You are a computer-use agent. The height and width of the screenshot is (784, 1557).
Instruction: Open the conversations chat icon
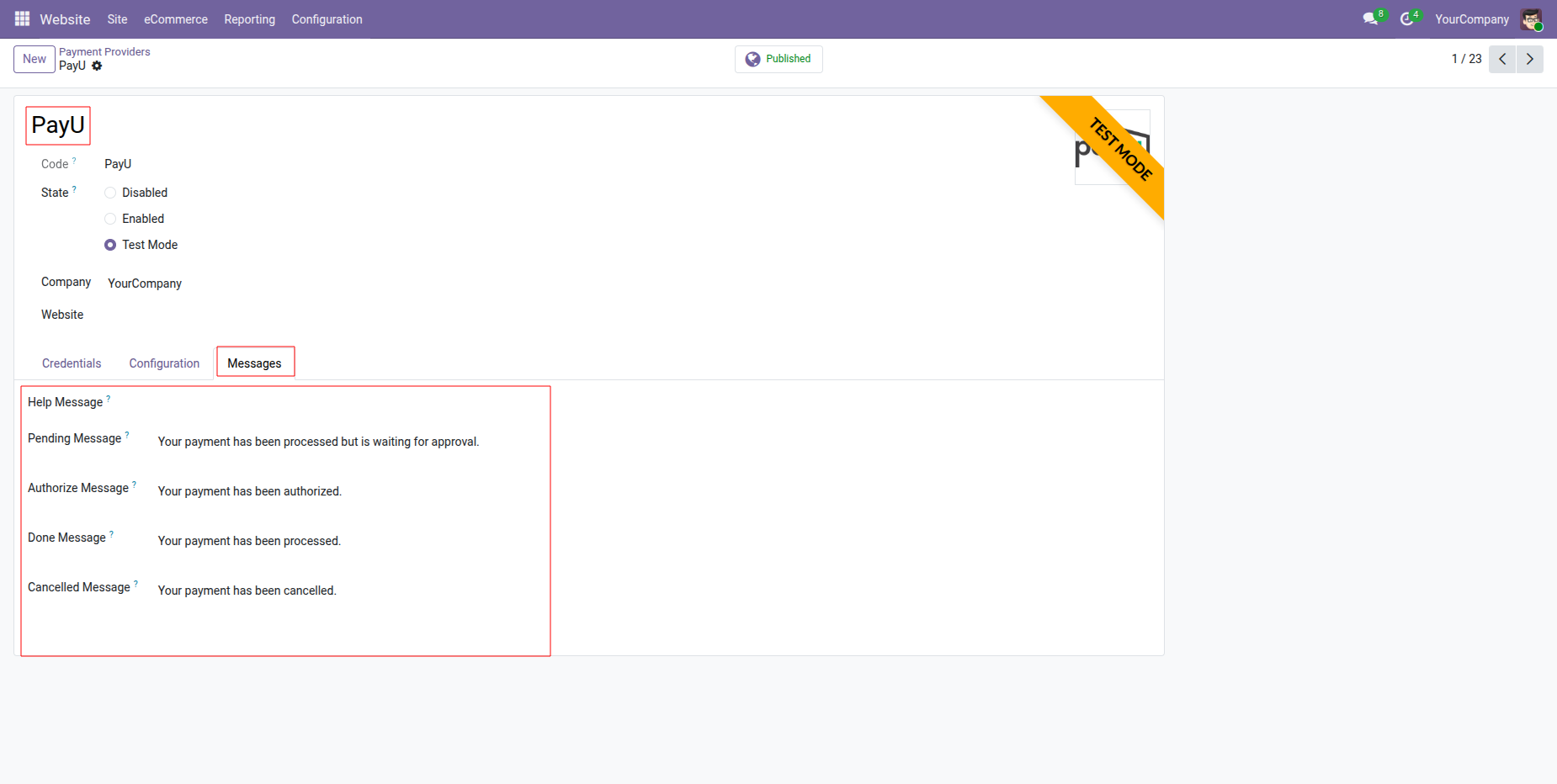tap(1371, 19)
